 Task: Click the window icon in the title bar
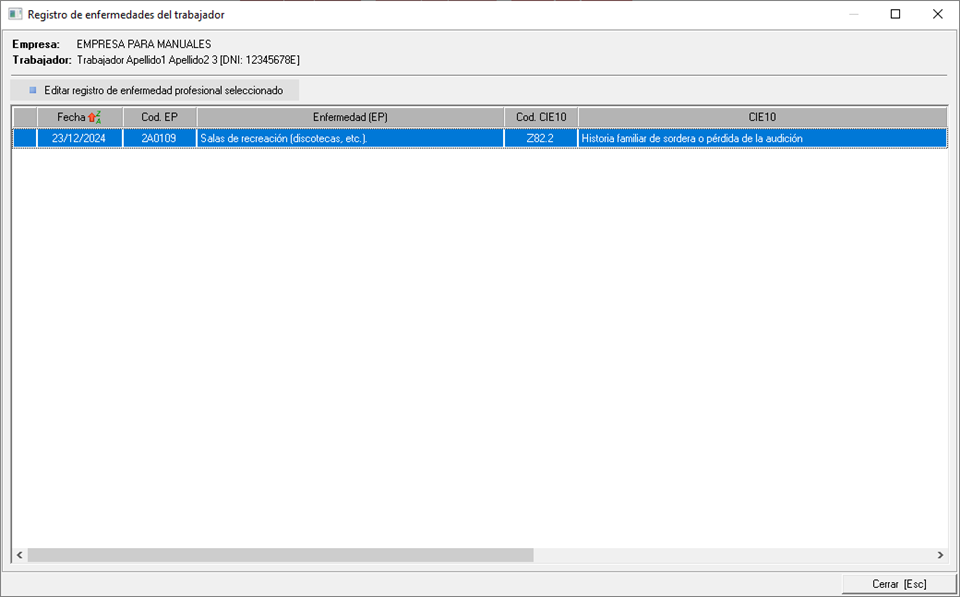pyautogui.click(x=15, y=14)
